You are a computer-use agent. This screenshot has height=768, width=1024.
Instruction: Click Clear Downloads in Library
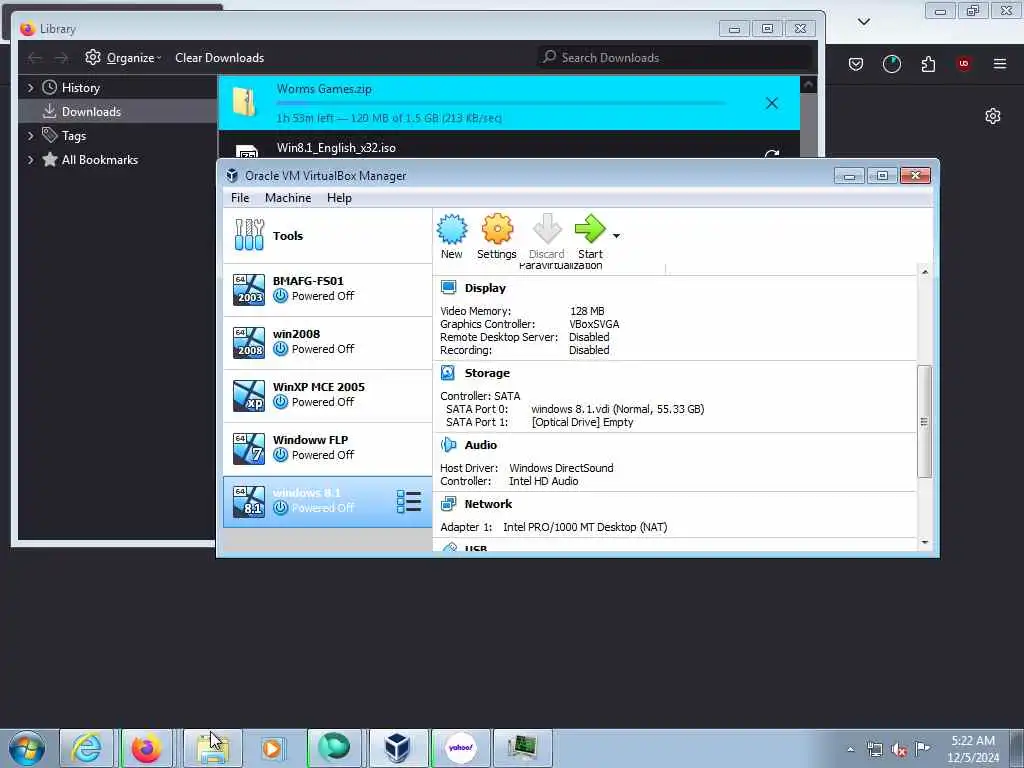click(x=219, y=57)
